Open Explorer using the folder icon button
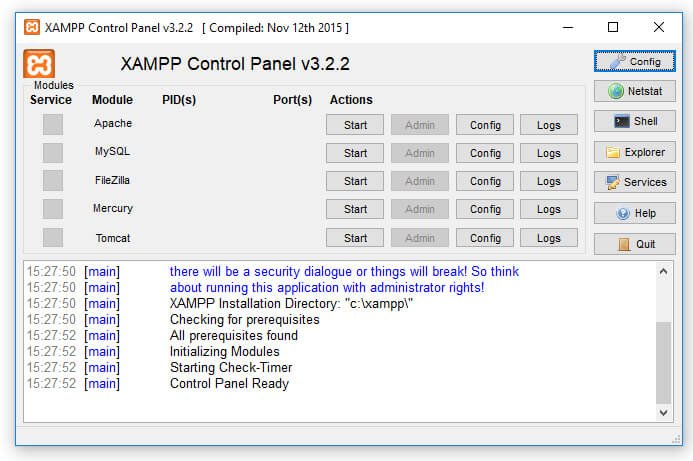The height and width of the screenshot is (461, 693). pyautogui.click(x=635, y=152)
